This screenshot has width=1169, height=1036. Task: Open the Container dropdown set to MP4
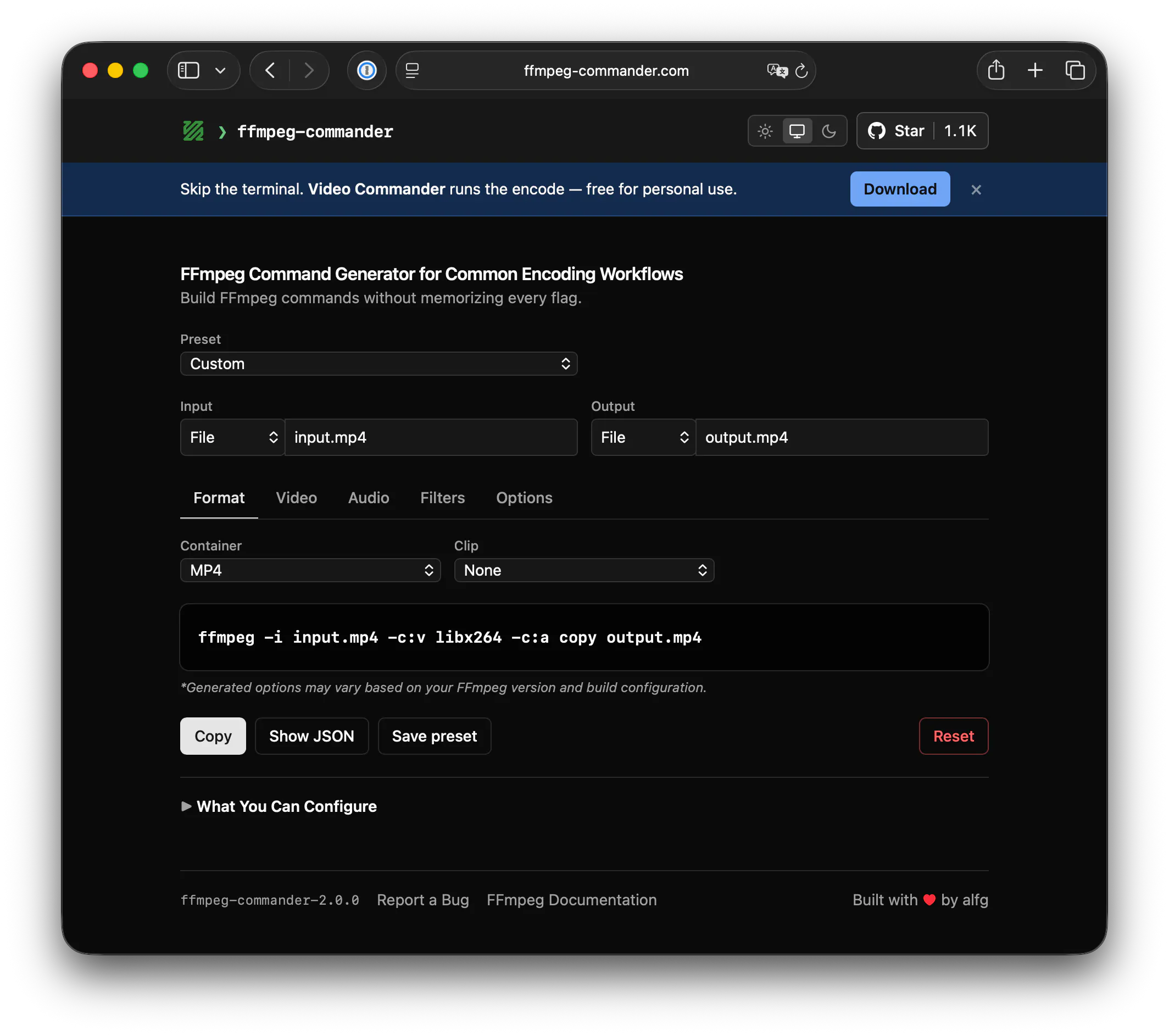click(x=310, y=570)
